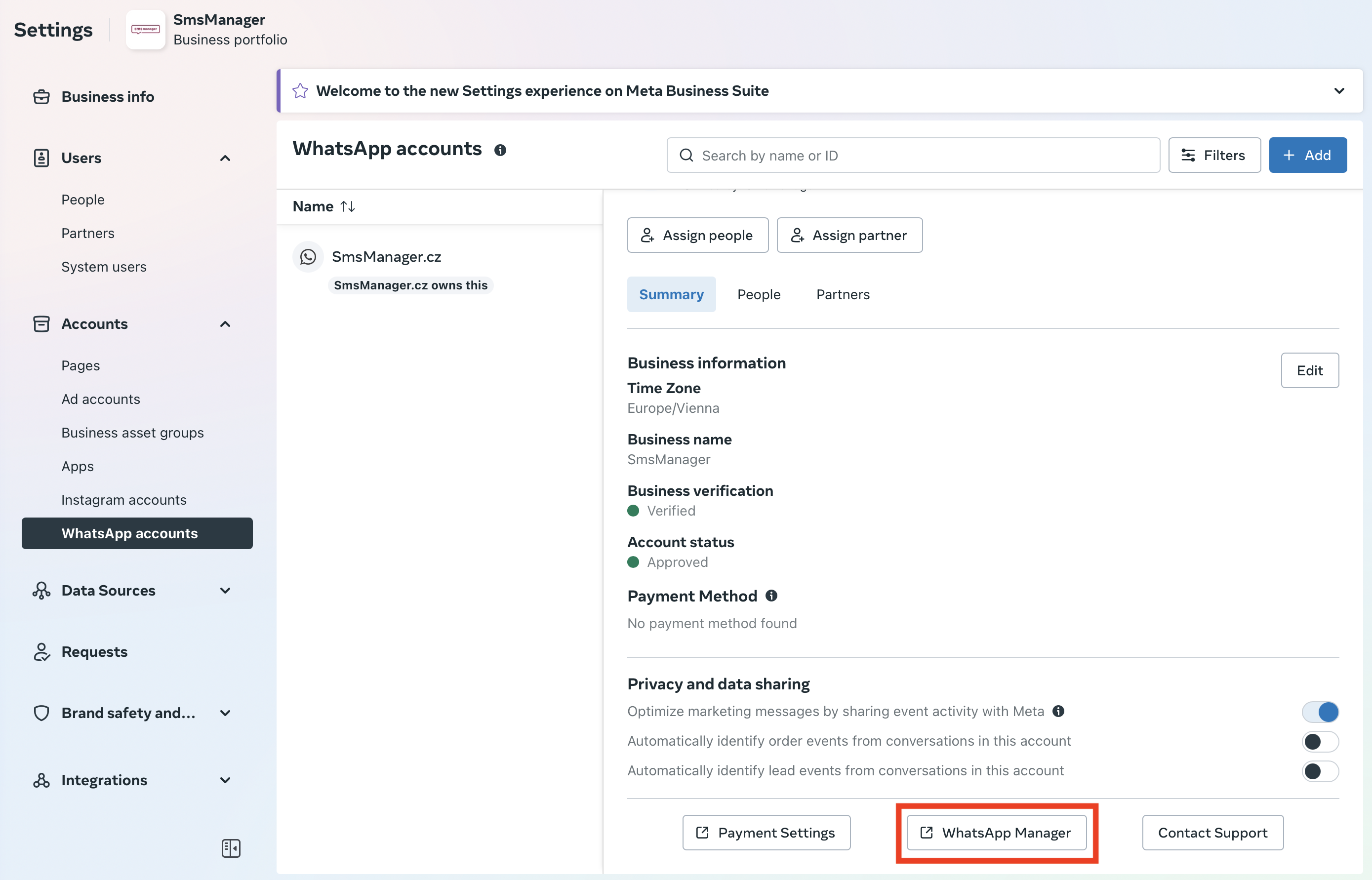Click the SmsManager.cz WhatsApp account icon
This screenshot has width=1372, height=880.
[308, 257]
